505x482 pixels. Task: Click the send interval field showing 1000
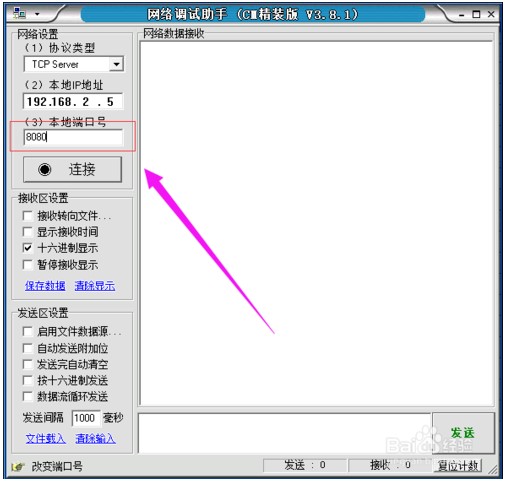(86, 418)
